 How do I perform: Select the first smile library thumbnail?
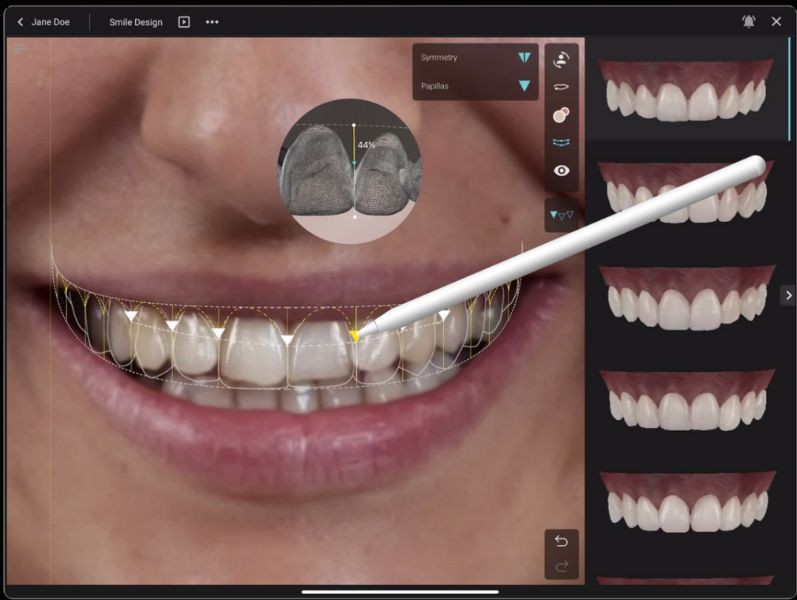coord(686,89)
